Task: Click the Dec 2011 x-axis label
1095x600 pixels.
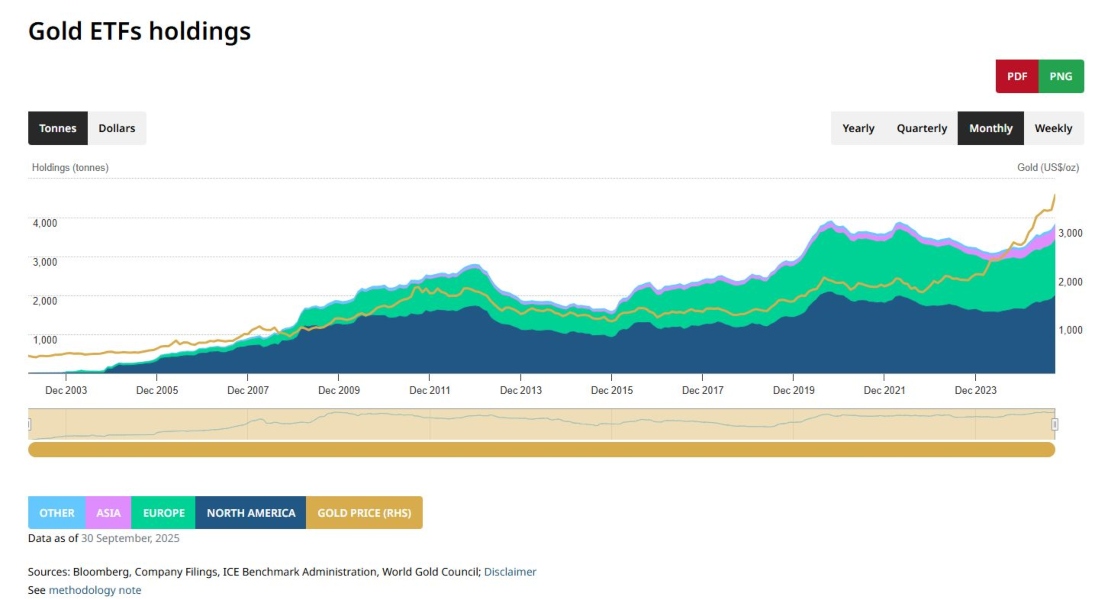Action: click(431, 390)
